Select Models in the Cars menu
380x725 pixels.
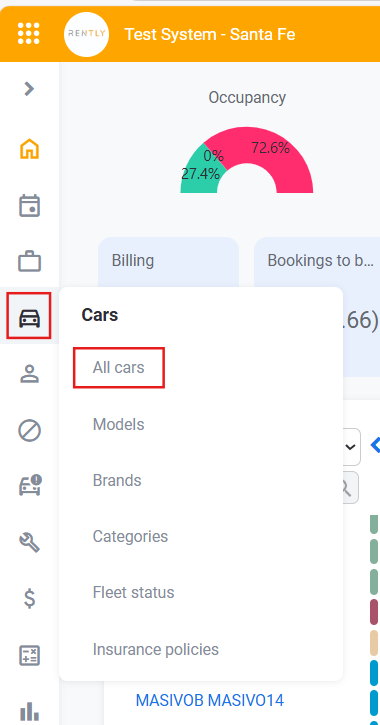(118, 424)
